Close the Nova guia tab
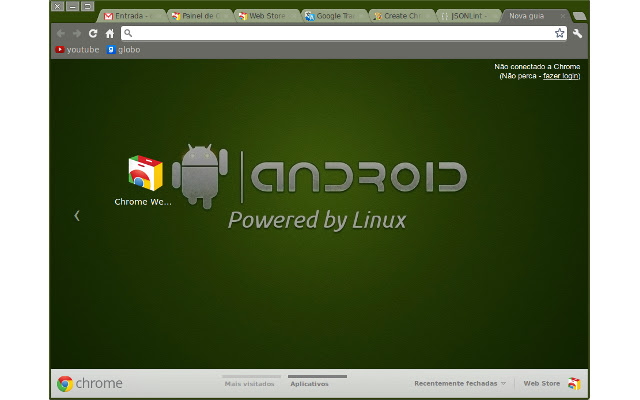This screenshot has width=640, height=400. click(x=562, y=16)
